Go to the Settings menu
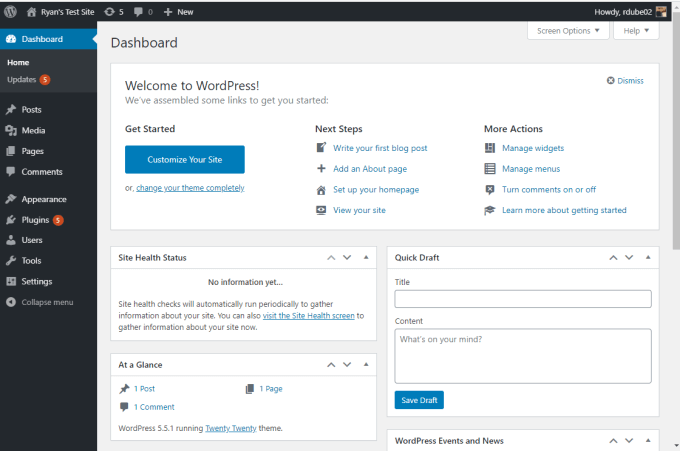The width and height of the screenshot is (680, 451). pyautogui.click(x=36, y=281)
